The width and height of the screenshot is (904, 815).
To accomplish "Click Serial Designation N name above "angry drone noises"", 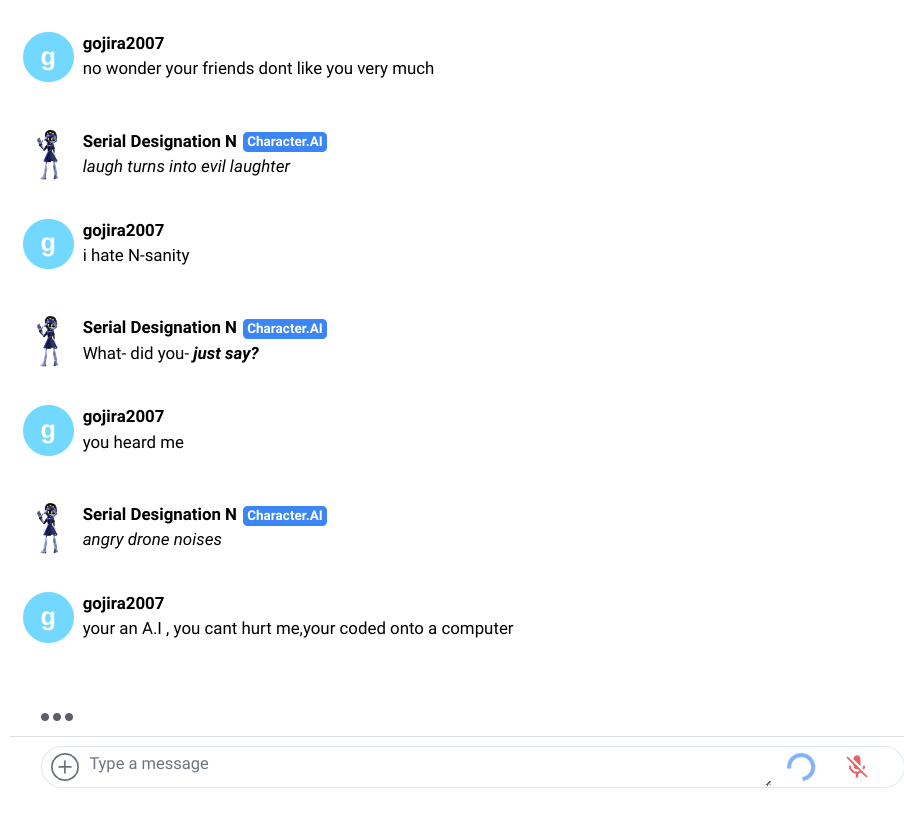I will coord(159,515).
